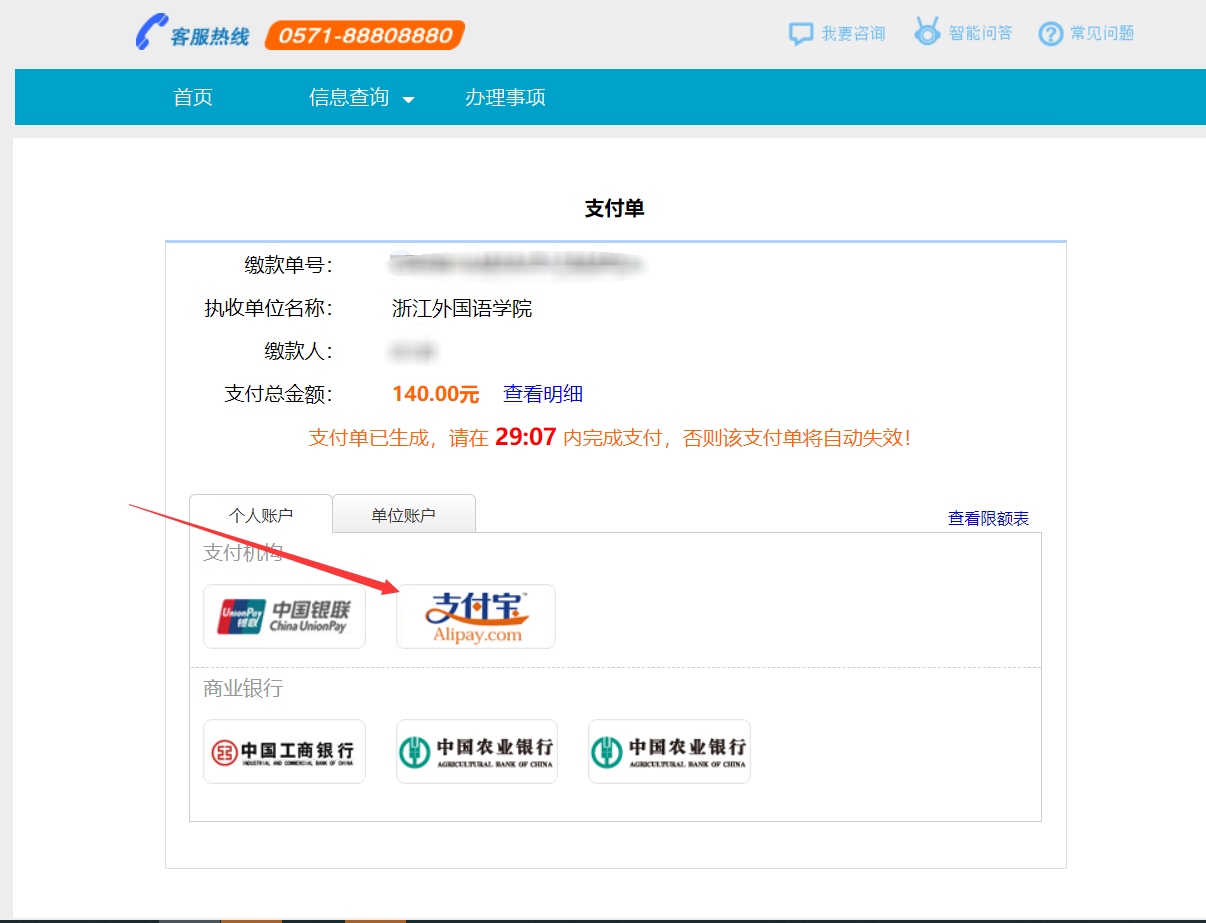This screenshot has width=1206, height=923.
Task: Go to 首页 in the navigation bar
Action: click(x=193, y=97)
